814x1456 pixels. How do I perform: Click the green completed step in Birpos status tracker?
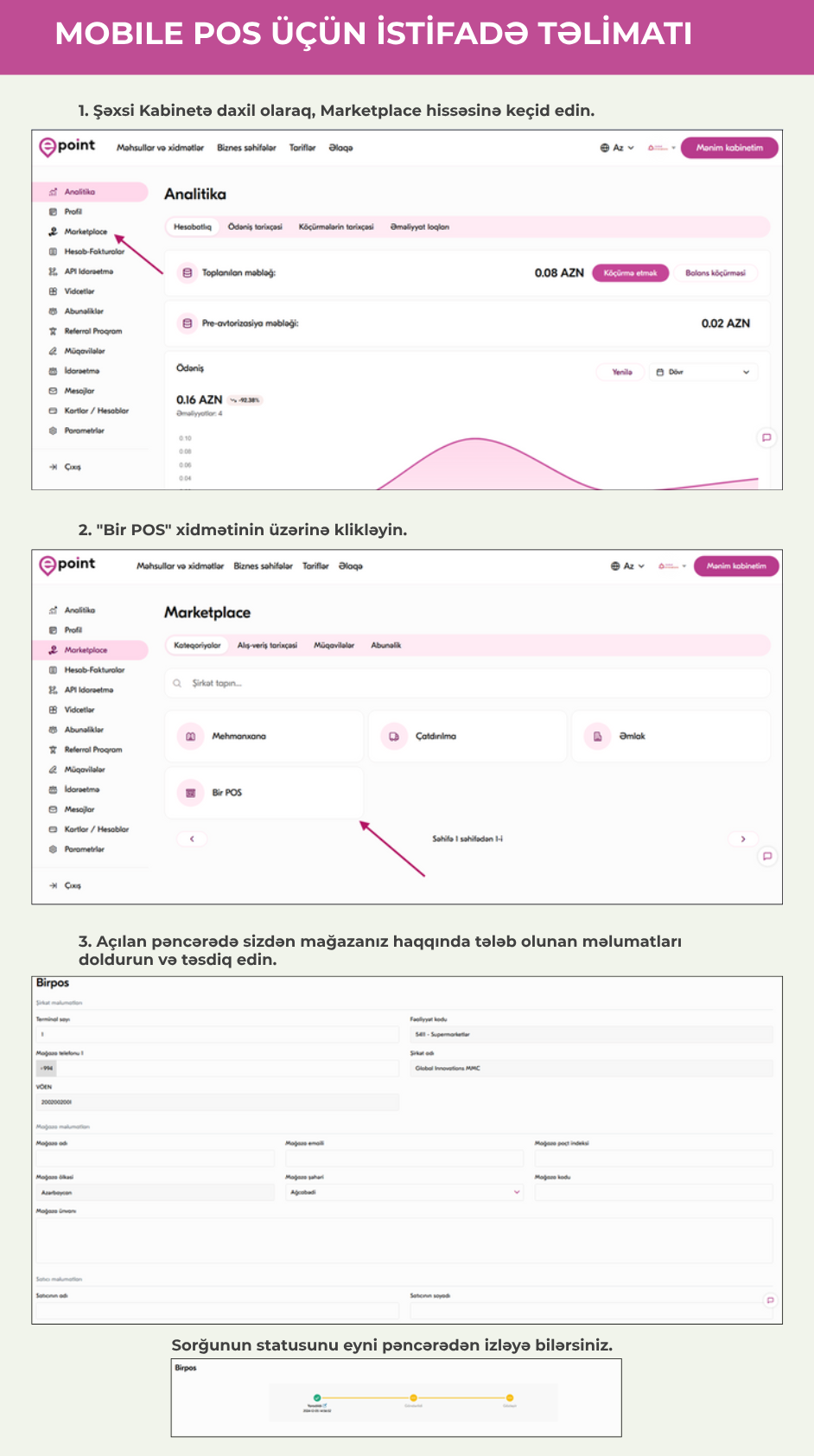point(317,1398)
